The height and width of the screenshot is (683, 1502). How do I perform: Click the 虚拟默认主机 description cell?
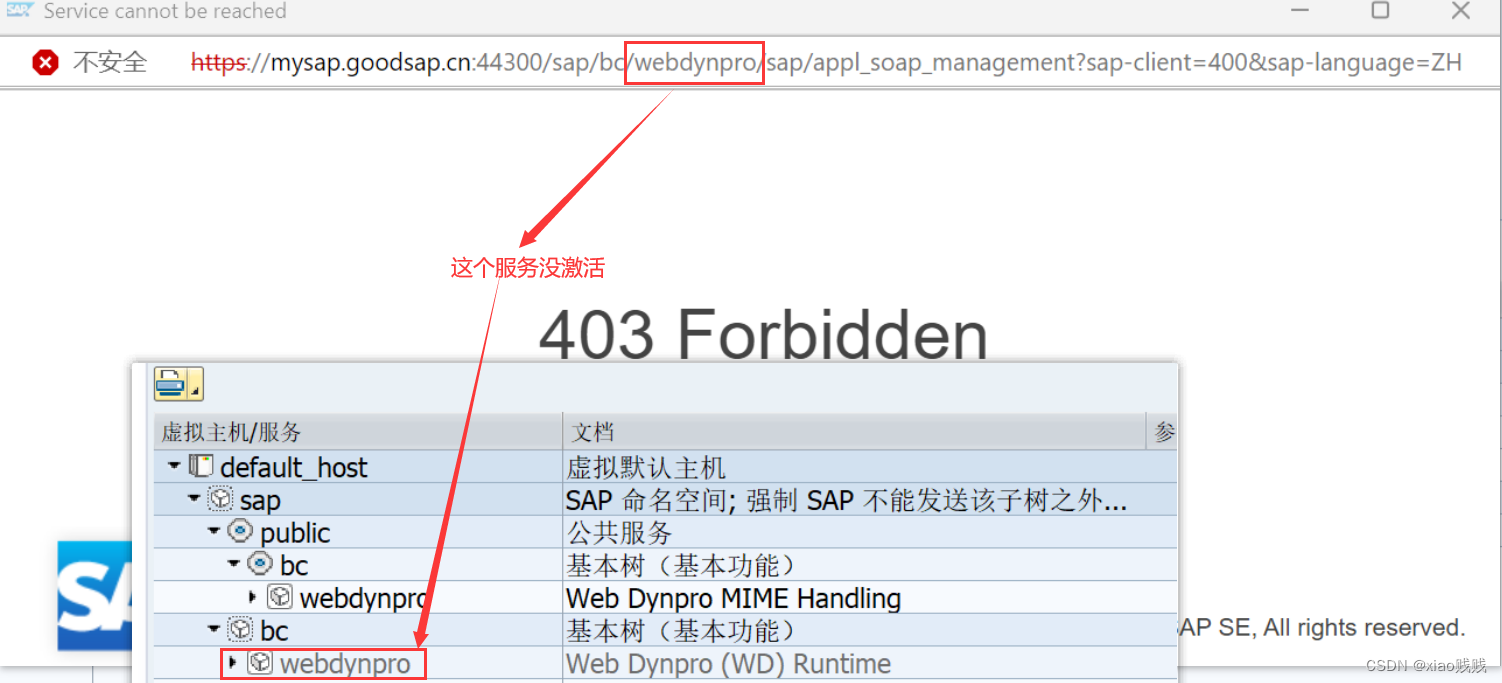pos(646,467)
